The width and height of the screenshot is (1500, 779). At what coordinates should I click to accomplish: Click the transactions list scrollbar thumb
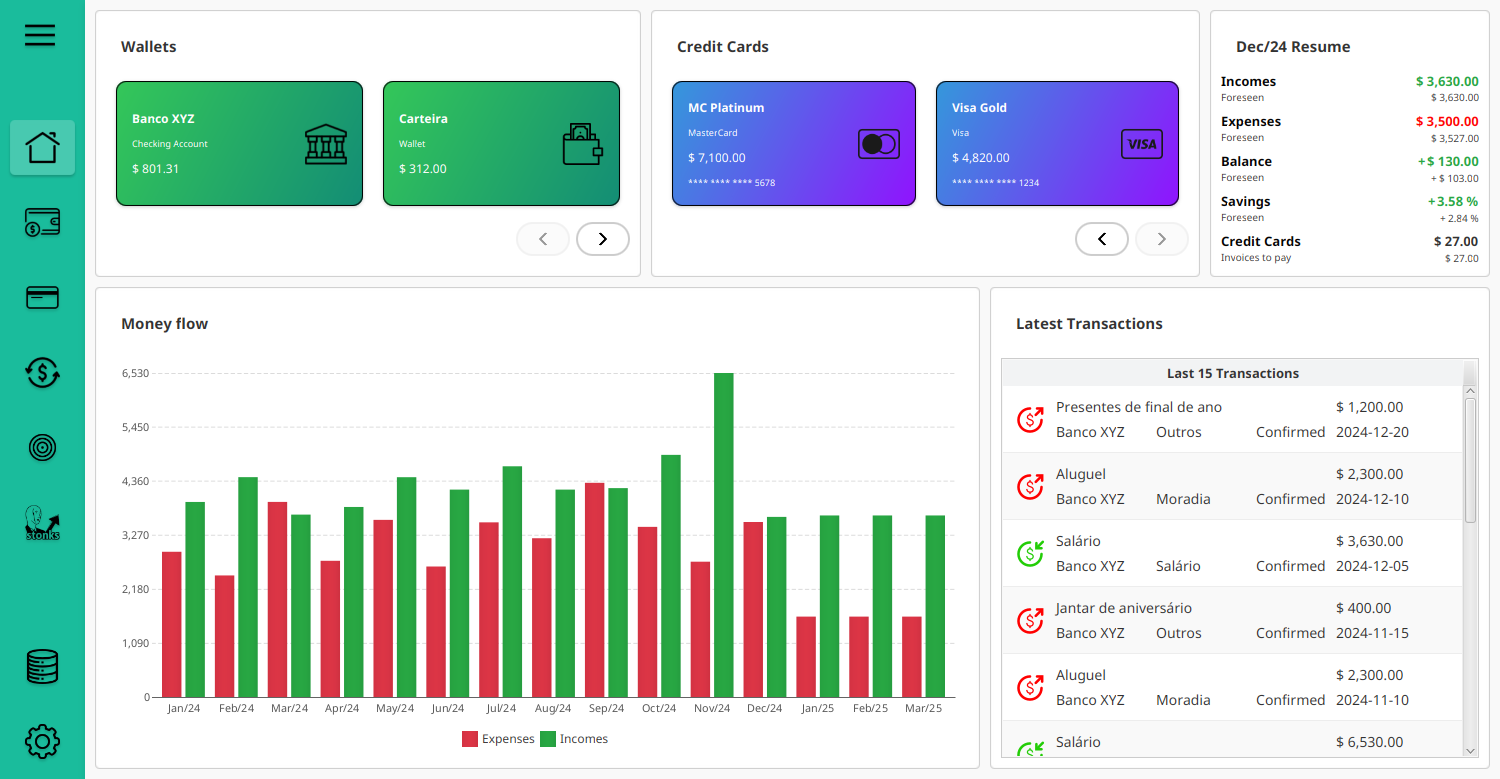click(x=1470, y=460)
